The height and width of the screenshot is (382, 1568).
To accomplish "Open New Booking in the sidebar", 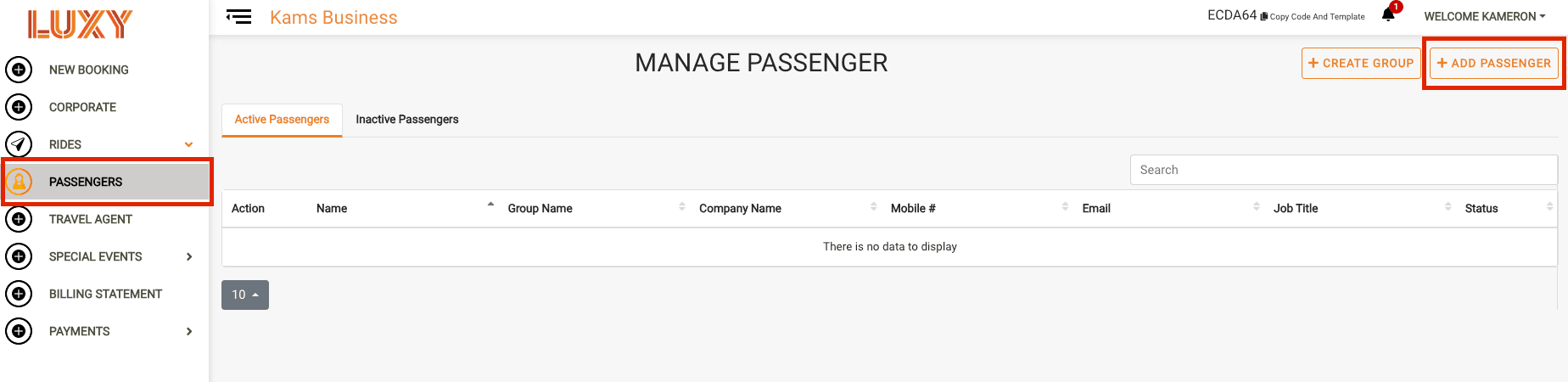I will pyautogui.click(x=89, y=70).
